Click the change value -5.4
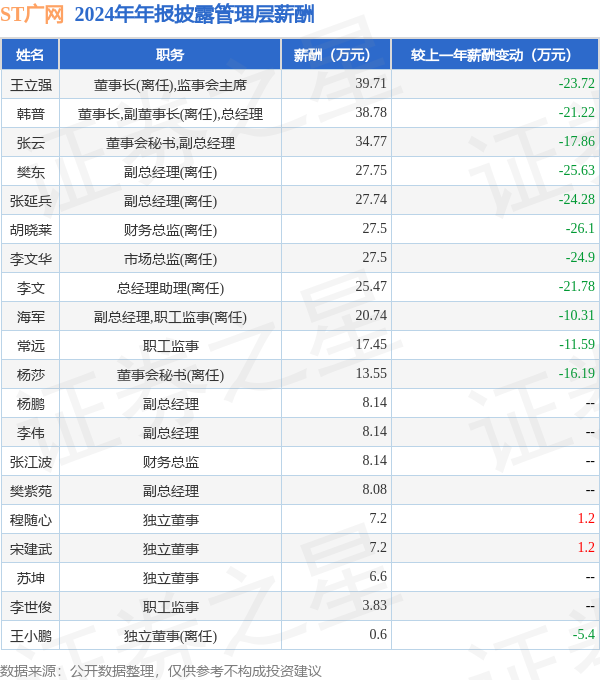 click(584, 634)
